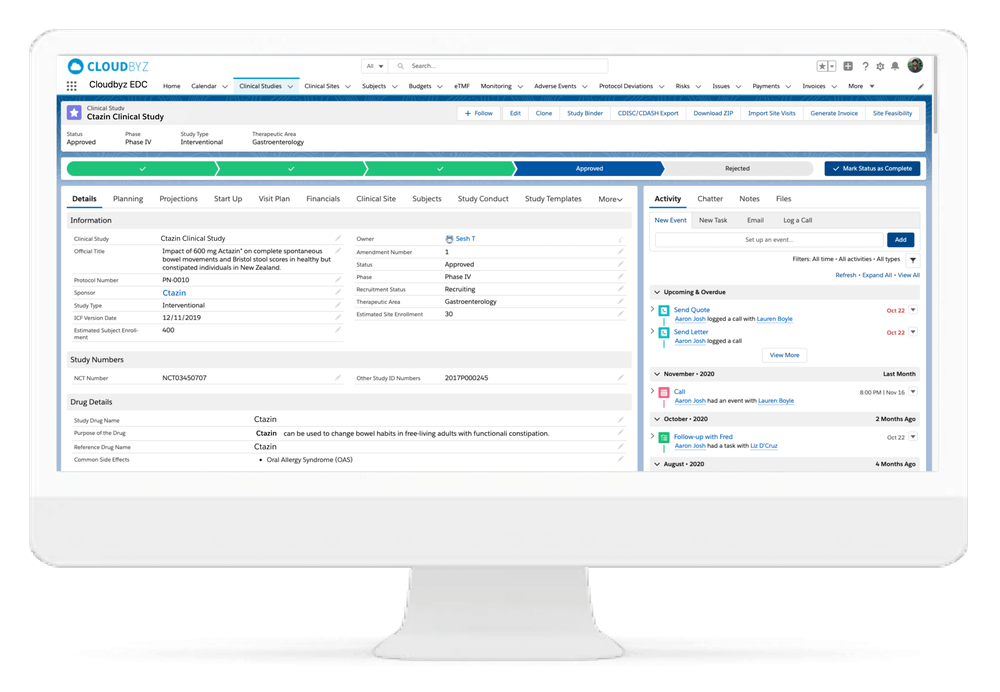Open global actions plus icon
This screenshot has height=692, width=1000.
click(848, 66)
